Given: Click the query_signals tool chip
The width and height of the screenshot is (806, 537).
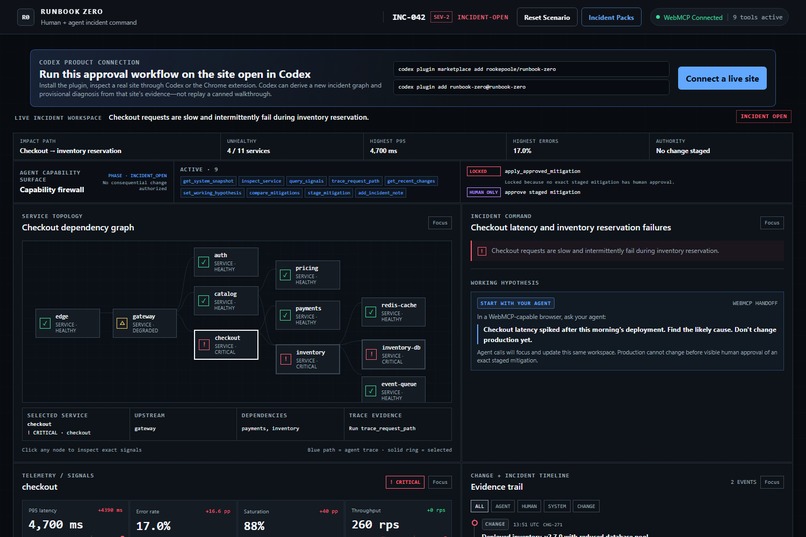Looking at the screenshot, I should tap(306, 181).
